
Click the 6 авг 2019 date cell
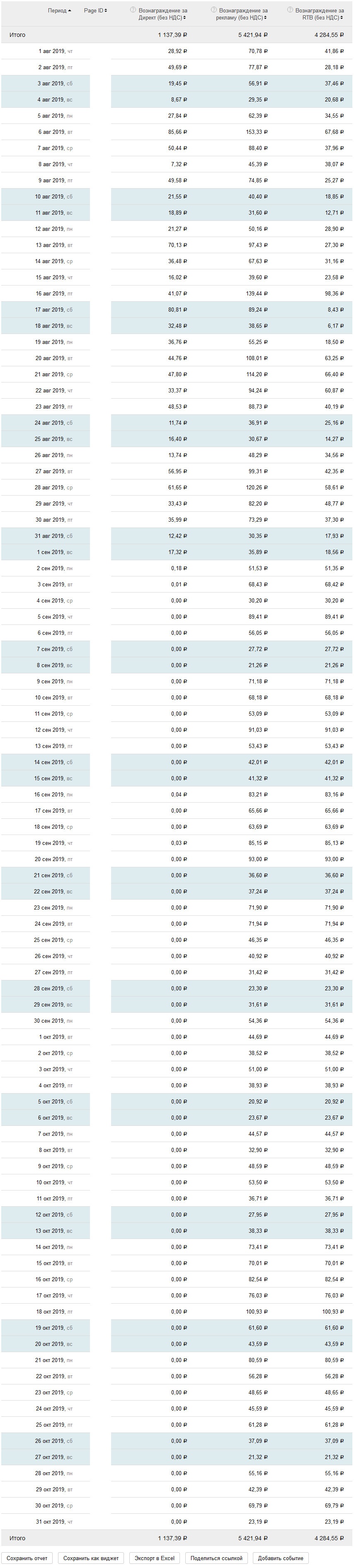[x=56, y=132]
